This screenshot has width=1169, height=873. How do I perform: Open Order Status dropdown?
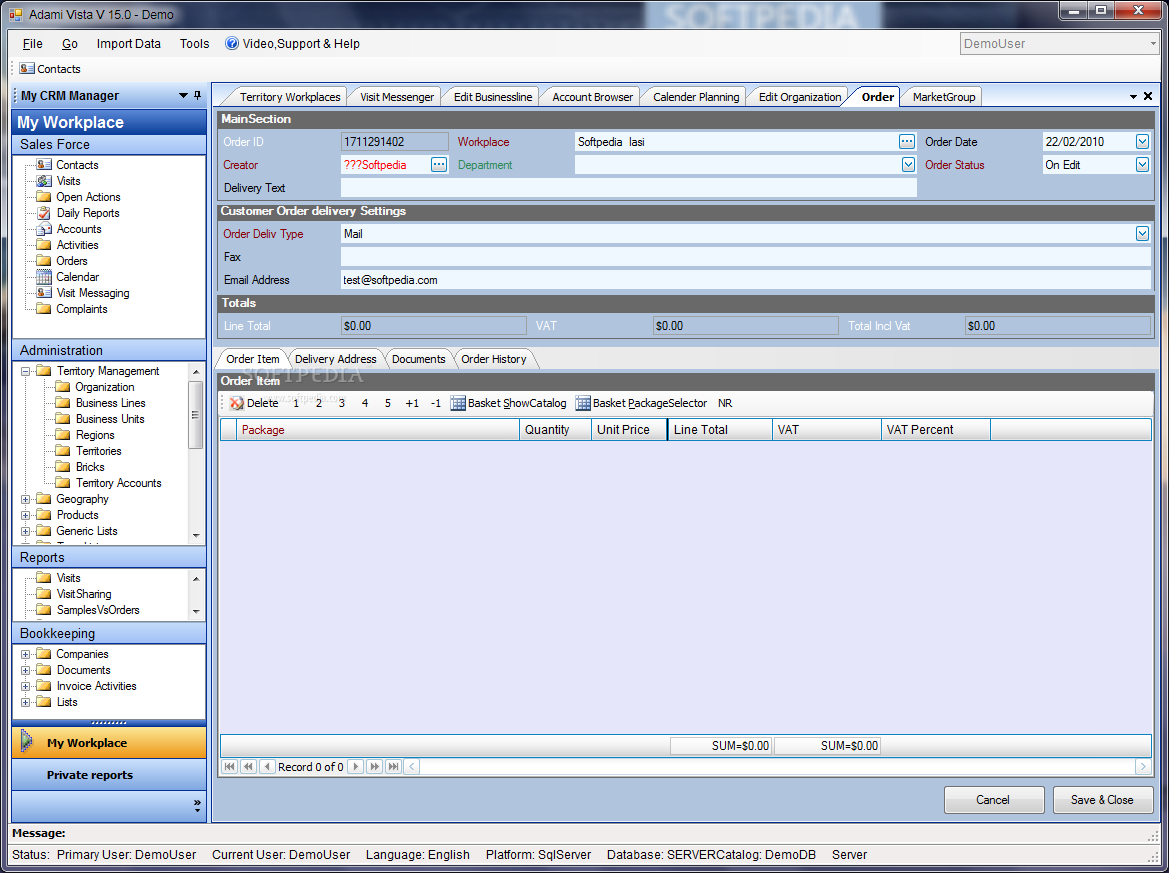point(1142,165)
